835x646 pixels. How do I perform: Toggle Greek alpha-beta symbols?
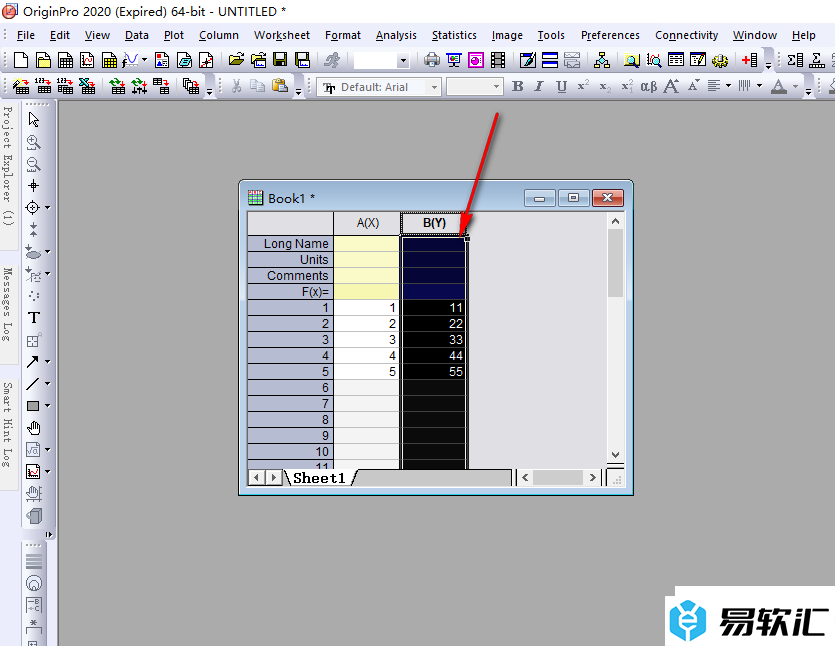tap(649, 86)
